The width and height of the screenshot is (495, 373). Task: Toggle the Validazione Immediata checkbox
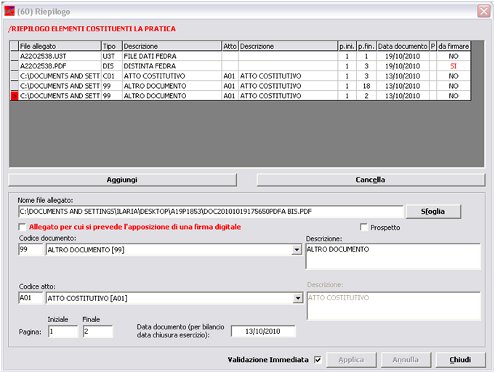coord(318,360)
